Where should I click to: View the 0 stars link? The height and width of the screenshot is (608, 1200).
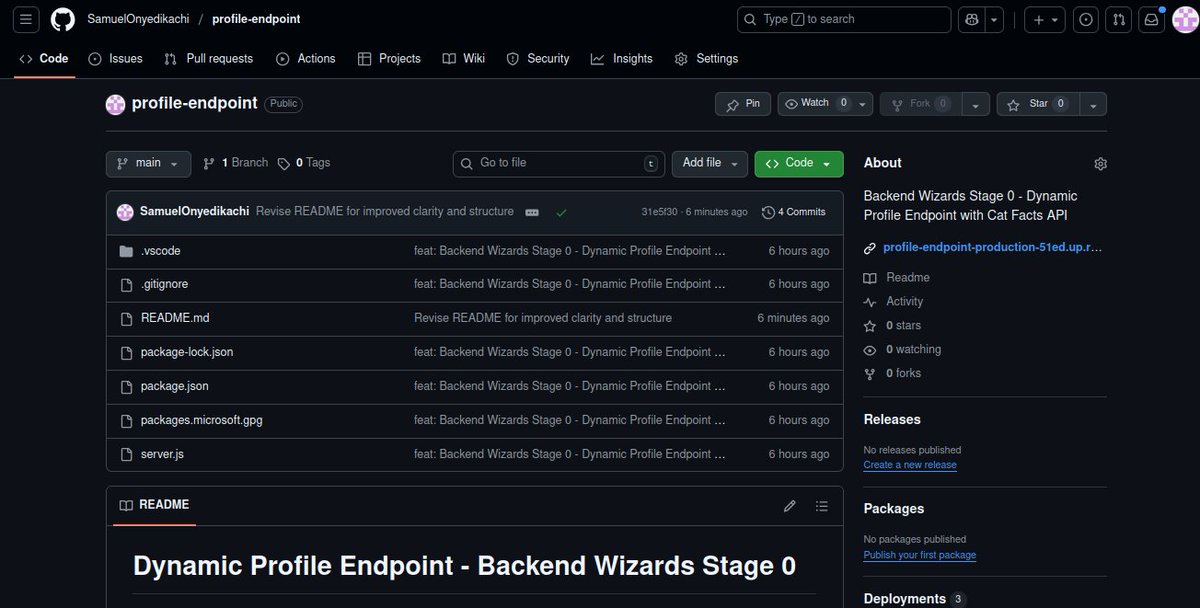[x=893, y=325]
